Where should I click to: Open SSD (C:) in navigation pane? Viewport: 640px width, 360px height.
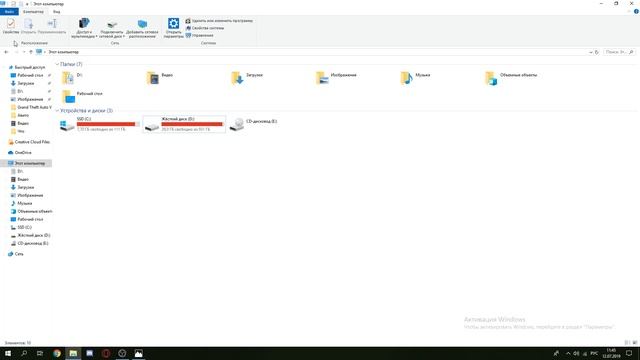[x=21, y=227]
